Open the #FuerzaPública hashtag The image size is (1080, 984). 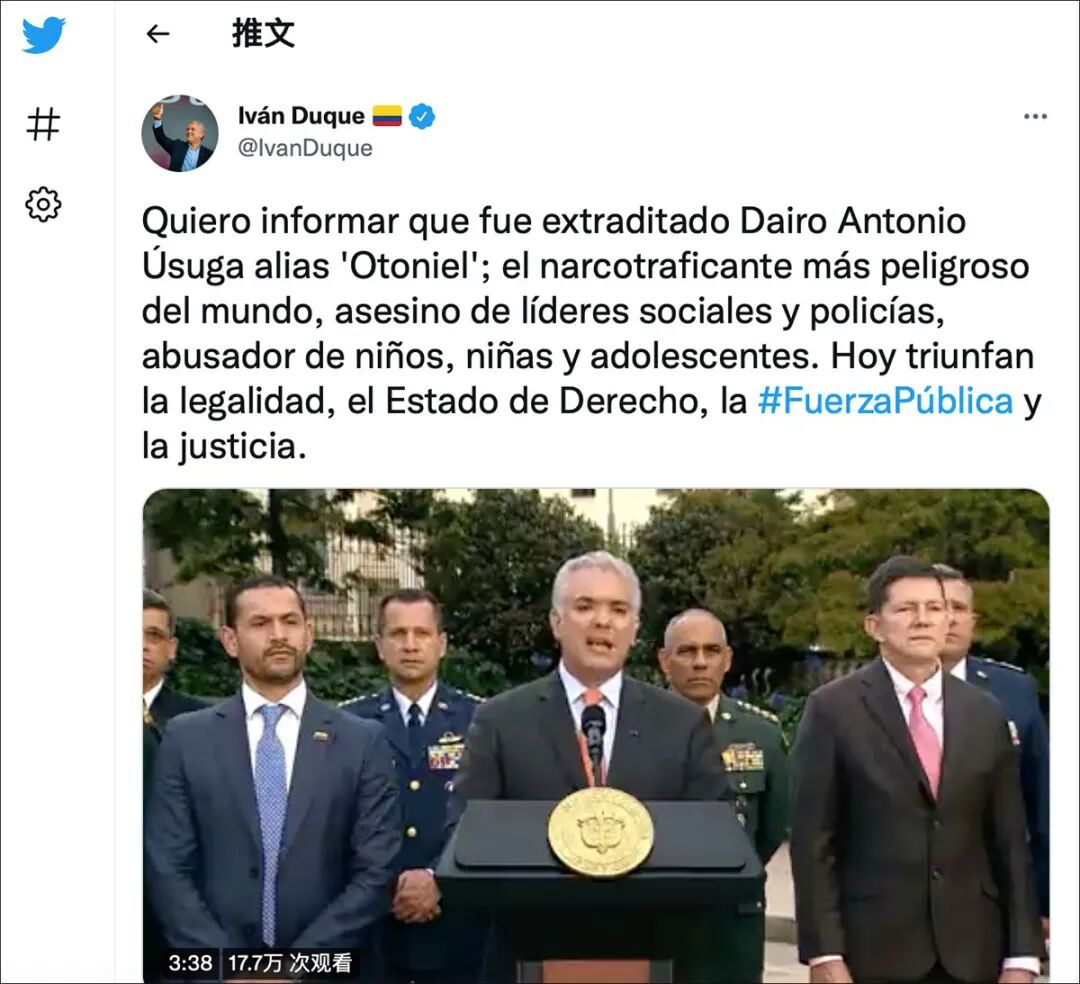point(885,401)
